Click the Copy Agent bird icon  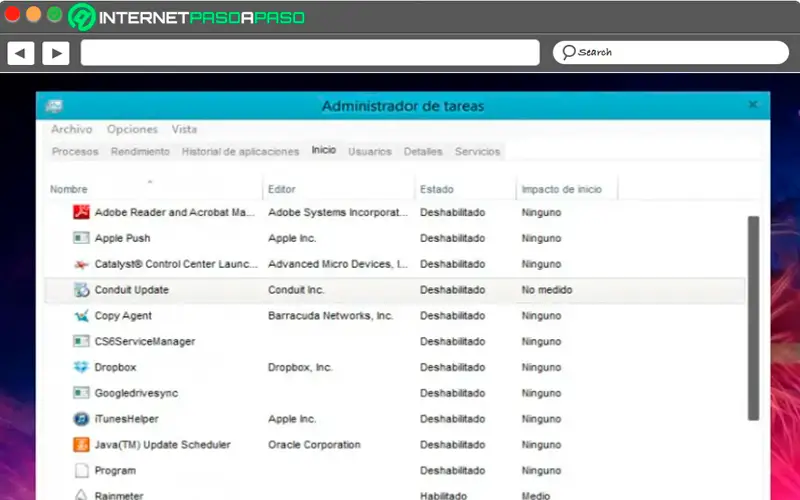tap(81, 316)
